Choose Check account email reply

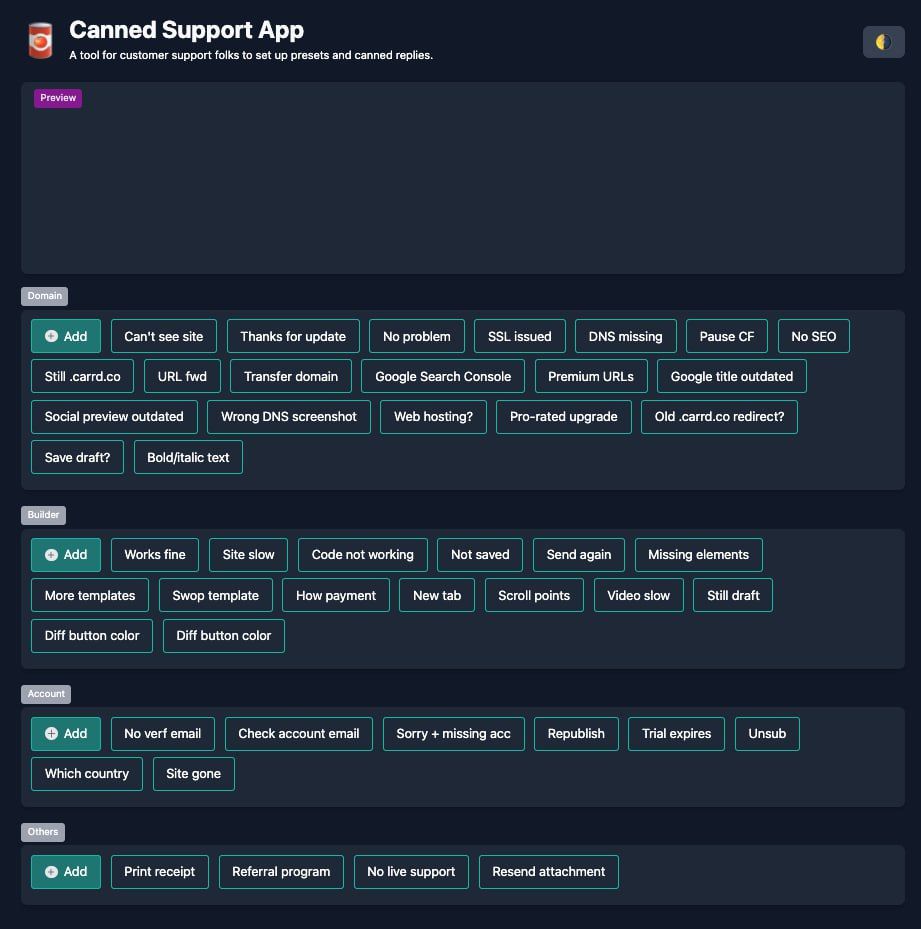click(x=299, y=733)
